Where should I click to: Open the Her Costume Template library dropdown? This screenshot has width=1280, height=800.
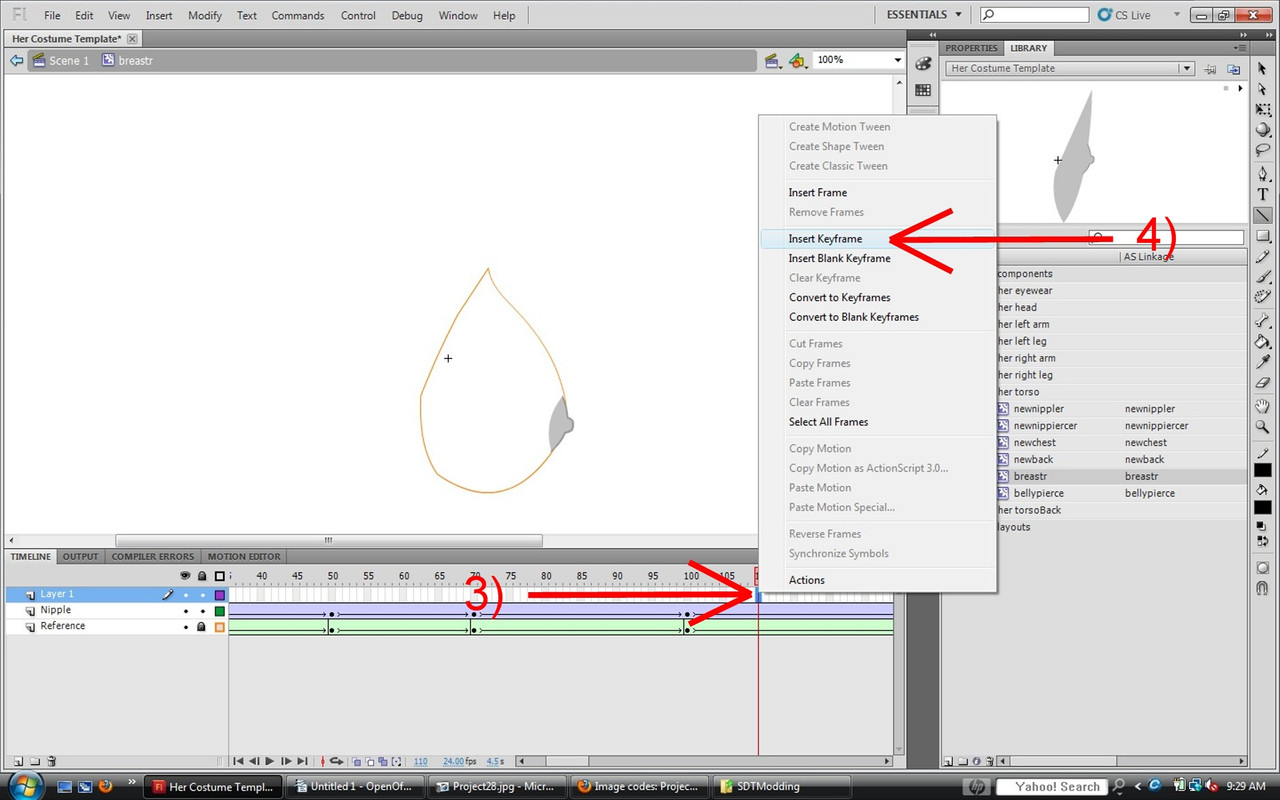1186,69
